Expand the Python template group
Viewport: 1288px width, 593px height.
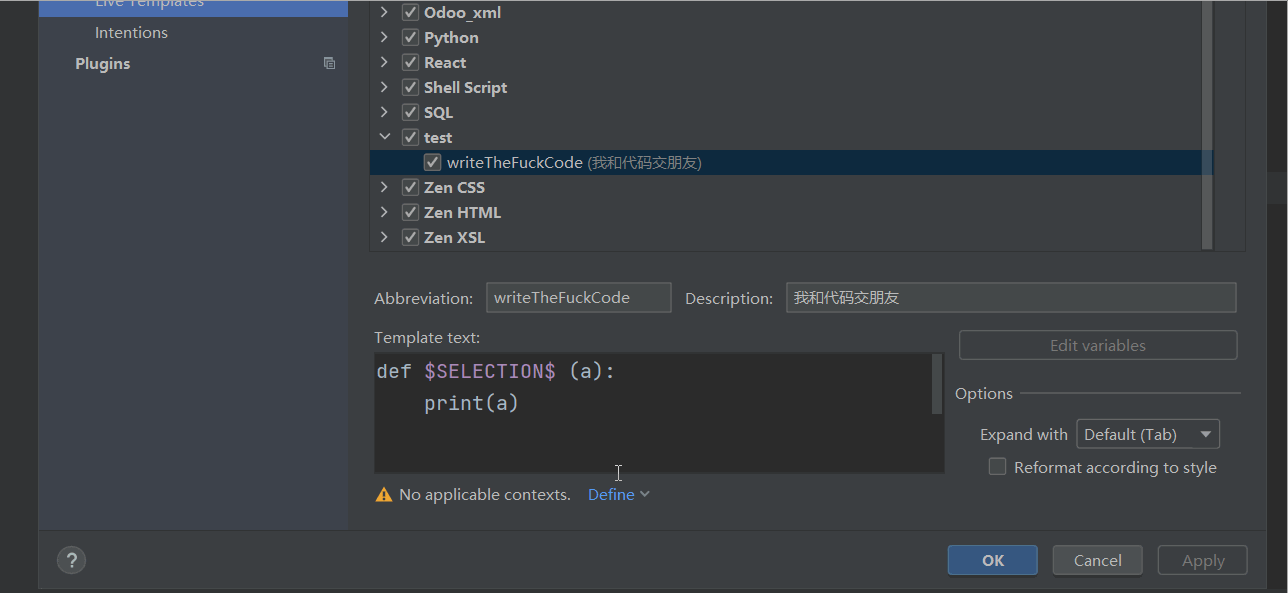(x=384, y=38)
